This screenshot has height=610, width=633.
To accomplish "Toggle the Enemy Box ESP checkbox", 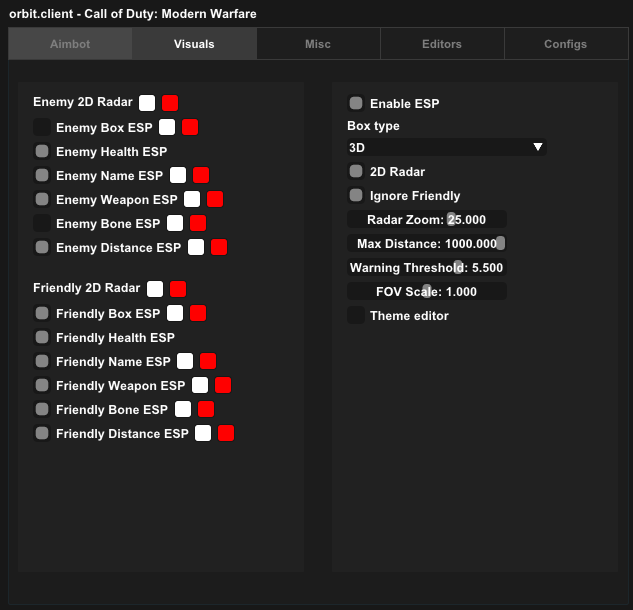I will [42, 128].
